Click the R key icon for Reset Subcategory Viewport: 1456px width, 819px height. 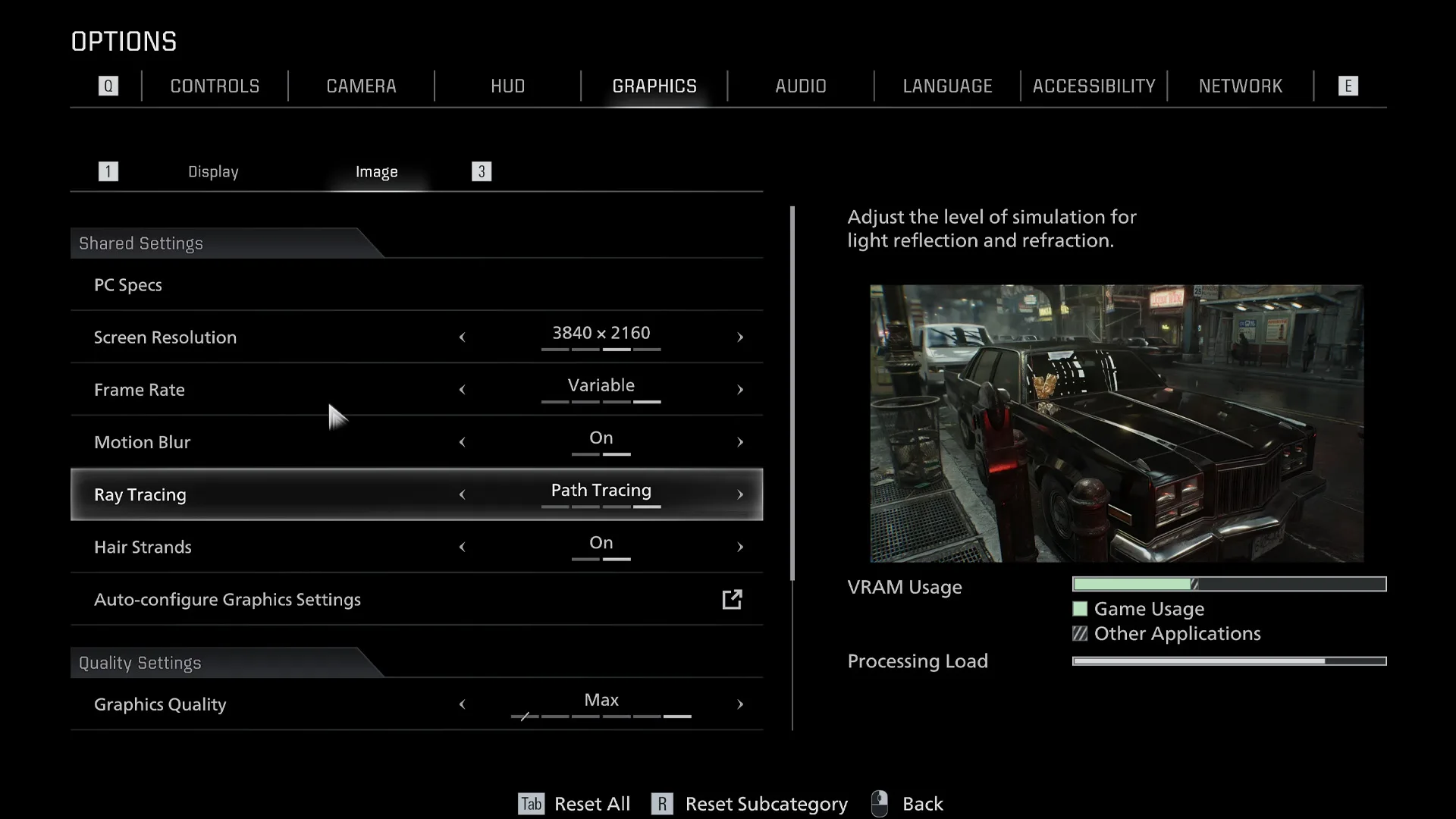[662, 804]
